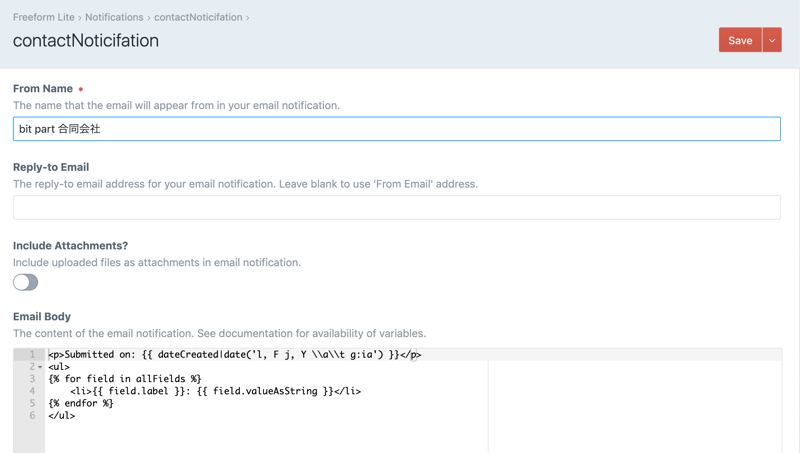Image resolution: width=800 pixels, height=453 pixels.
Task: Click the red required dot next to From Name
Action: (x=81, y=89)
